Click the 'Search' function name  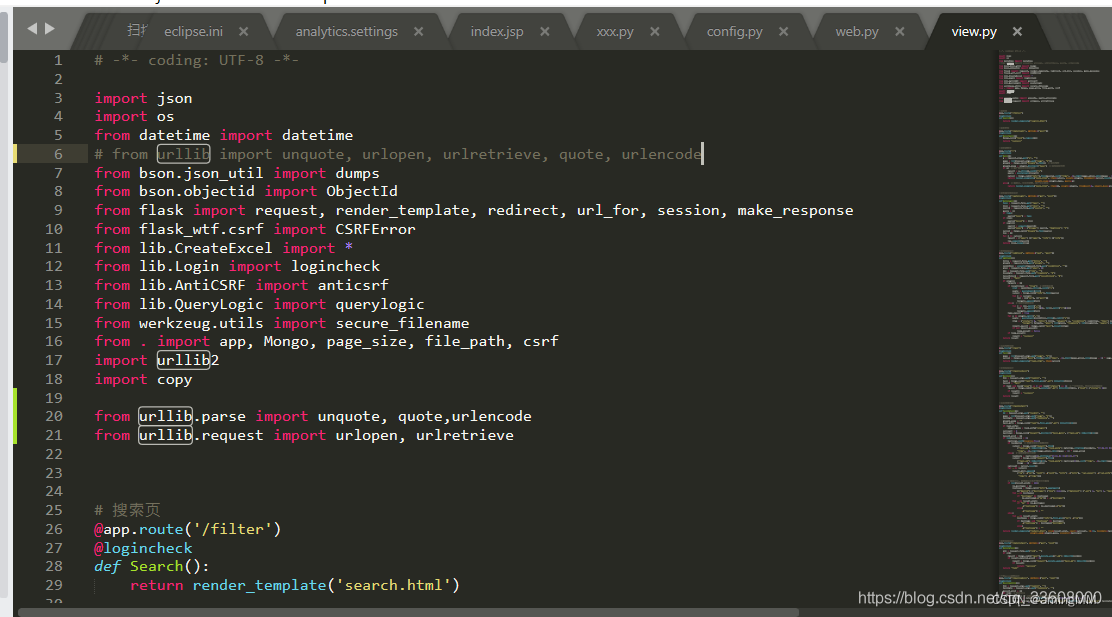pos(156,567)
